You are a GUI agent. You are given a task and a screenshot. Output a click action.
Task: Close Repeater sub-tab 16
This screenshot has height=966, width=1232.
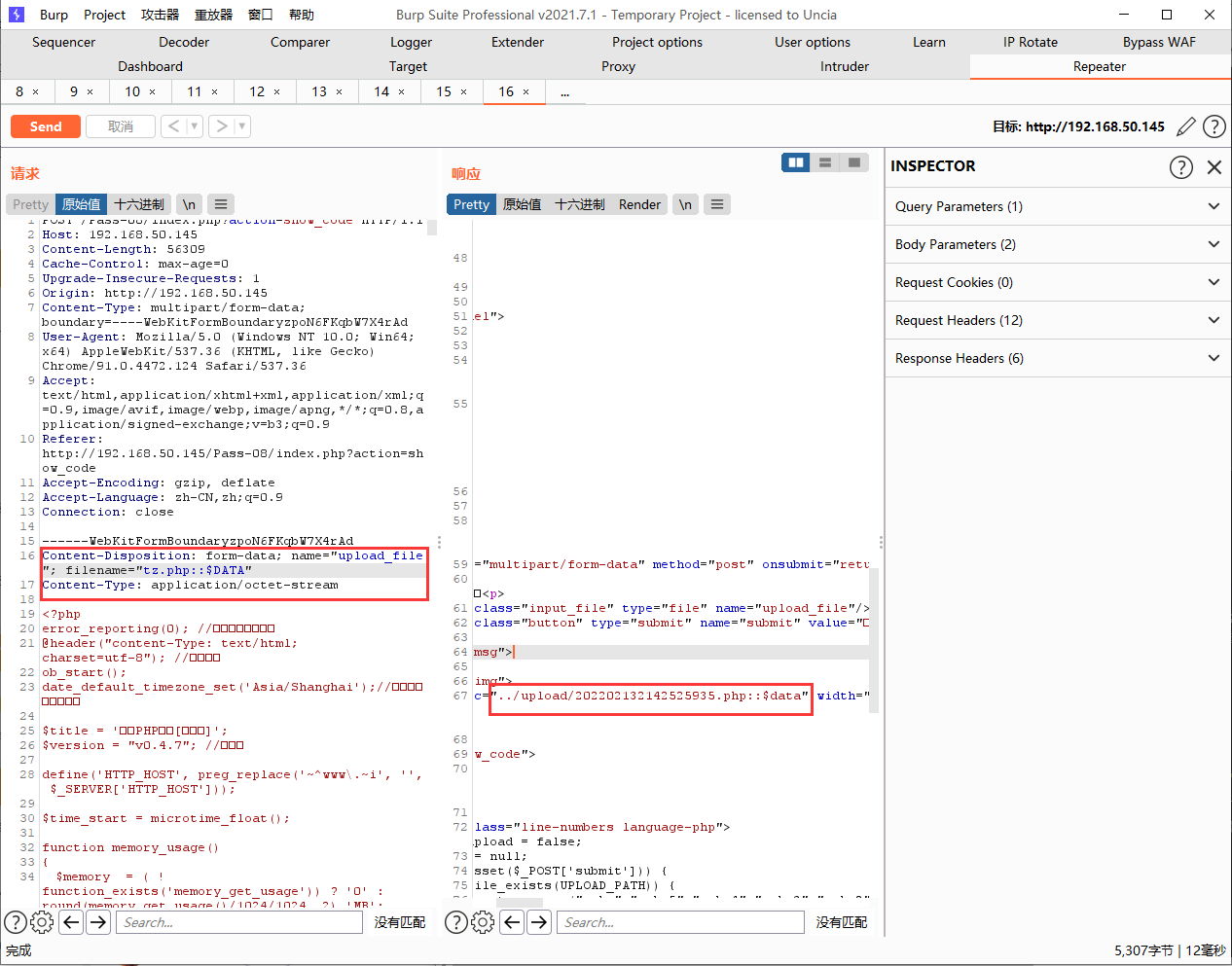click(526, 91)
